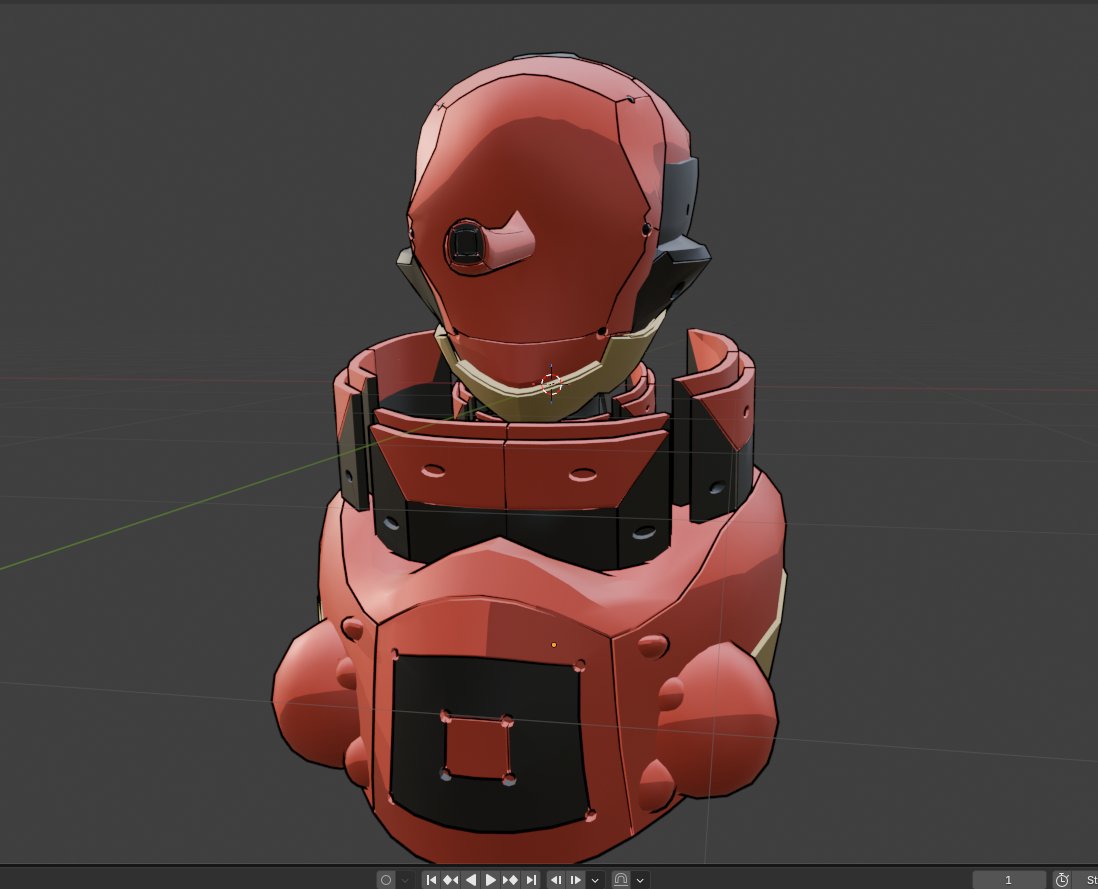Open the dropdown beside the frame step buttons
The image size is (1098, 889).
[x=594, y=879]
